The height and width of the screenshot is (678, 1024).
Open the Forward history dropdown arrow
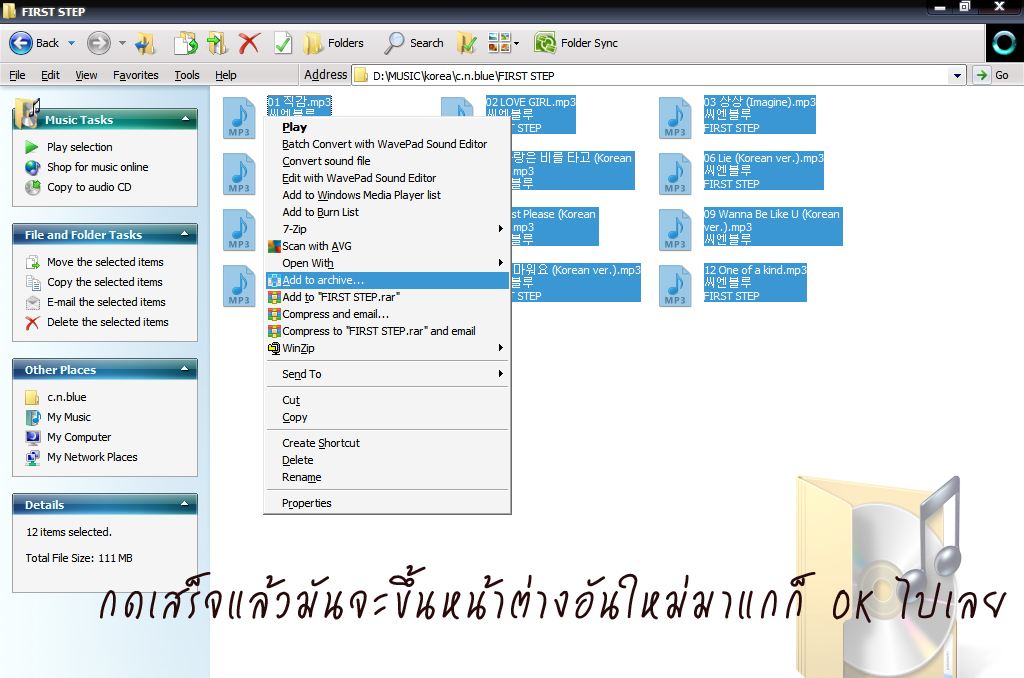tap(122, 43)
